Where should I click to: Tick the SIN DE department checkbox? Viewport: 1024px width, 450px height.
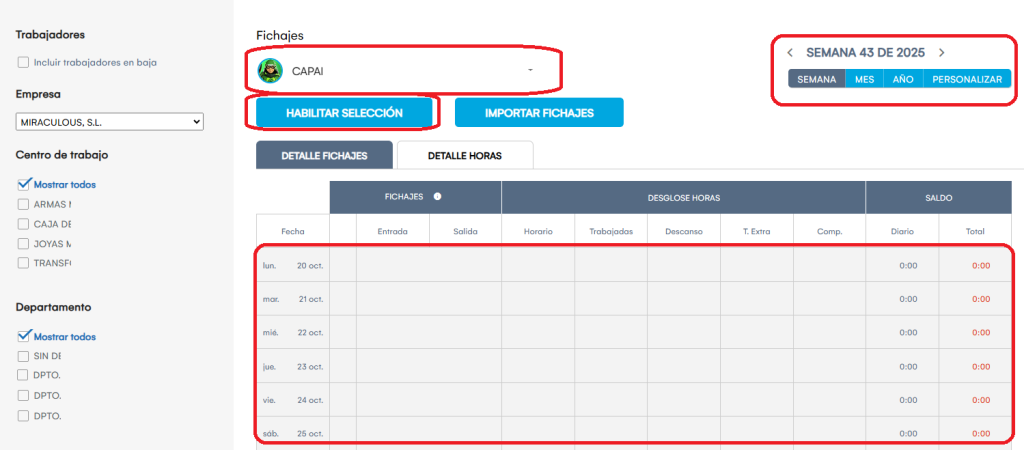[23, 356]
